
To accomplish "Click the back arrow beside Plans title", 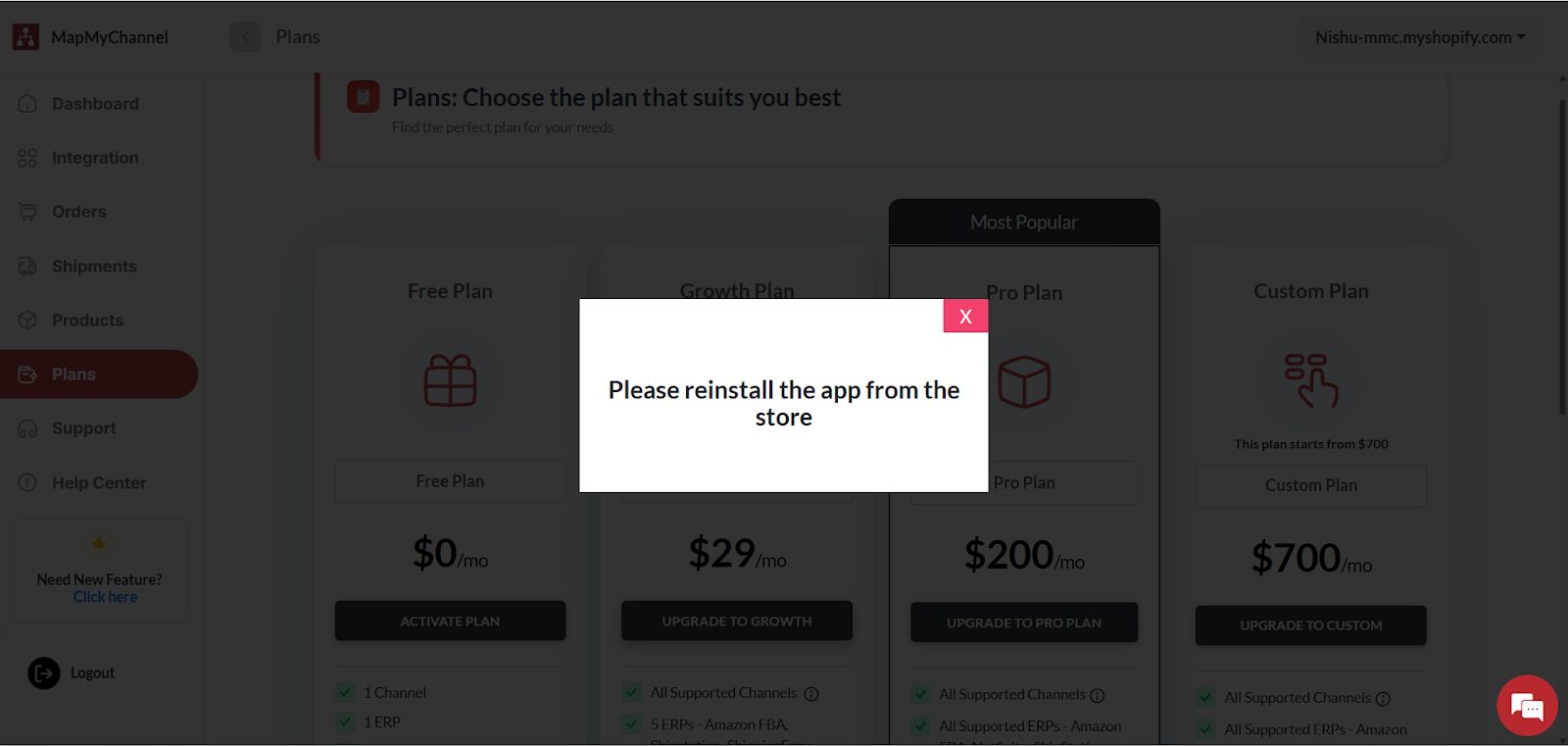I will pyautogui.click(x=245, y=37).
